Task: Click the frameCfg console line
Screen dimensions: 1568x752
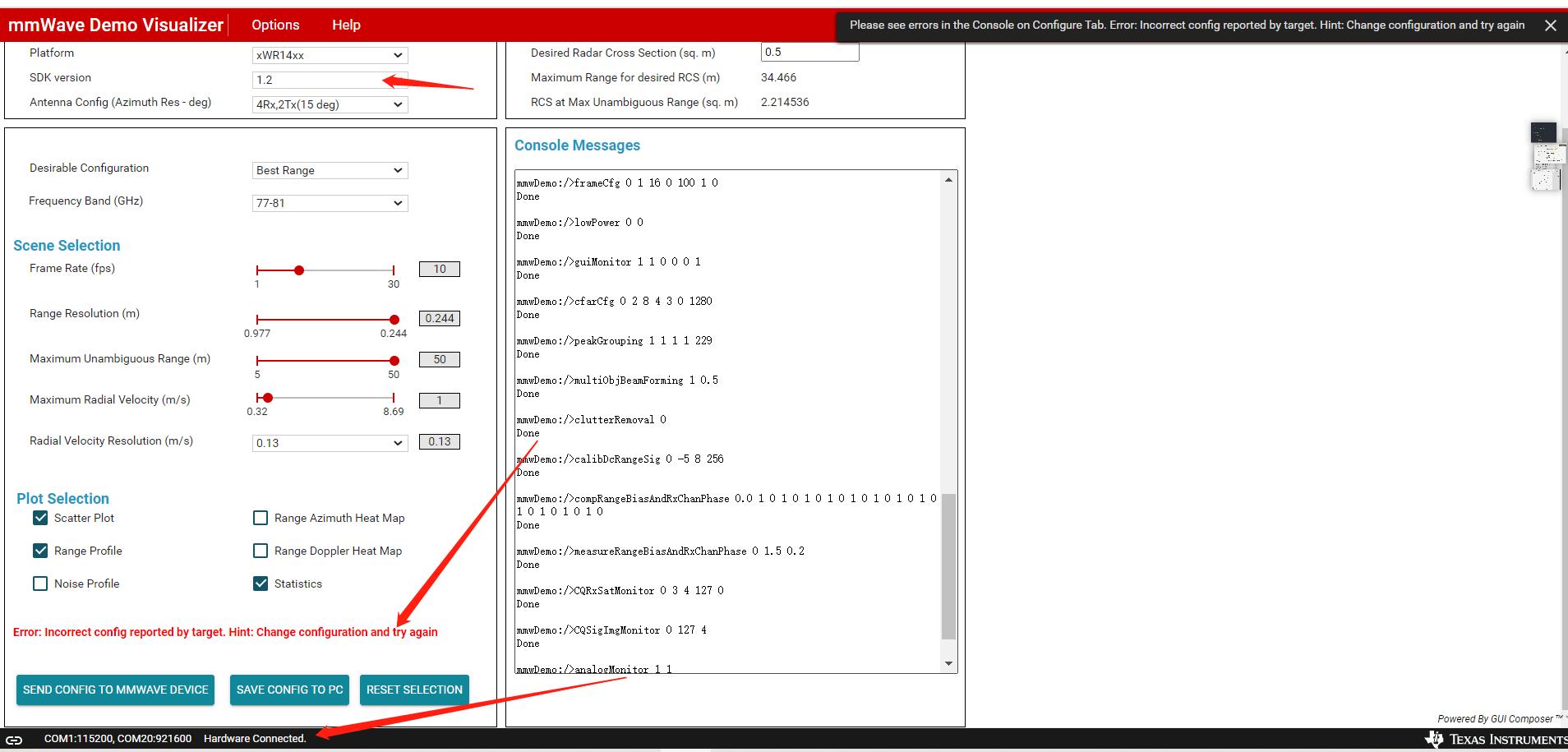Action: pyautogui.click(x=617, y=183)
